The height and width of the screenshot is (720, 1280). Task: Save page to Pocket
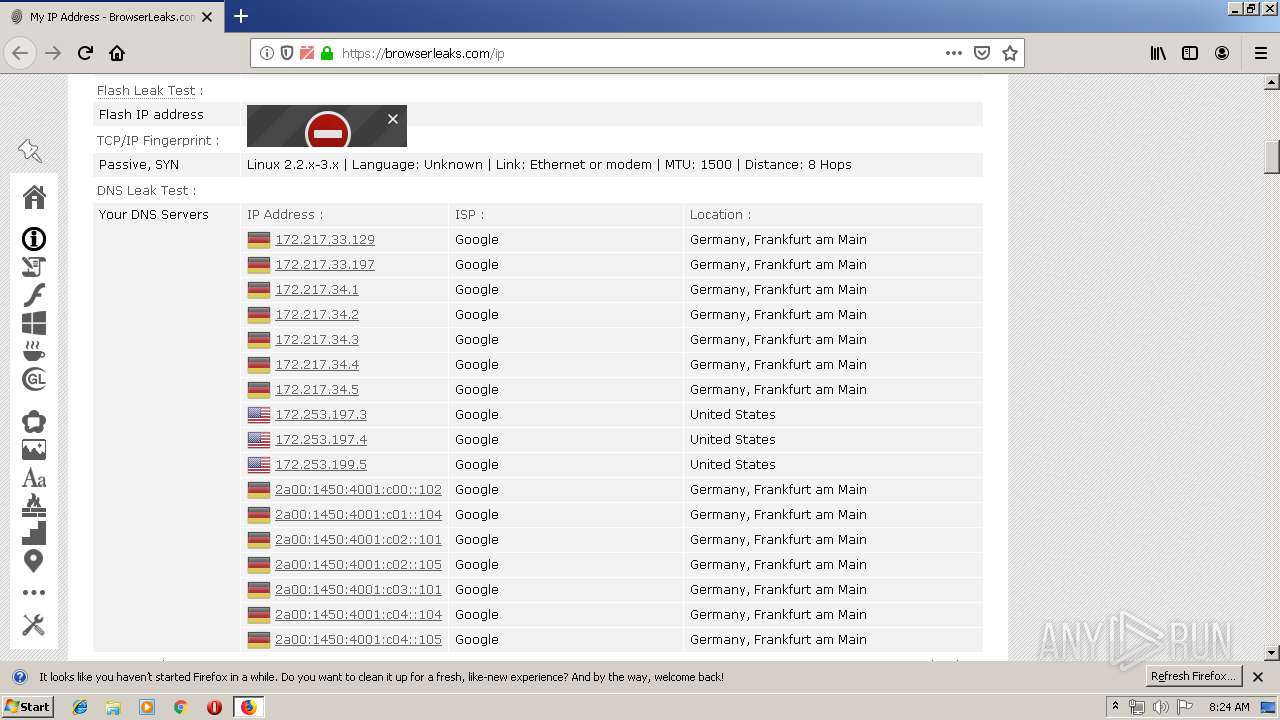pyautogui.click(x=982, y=53)
